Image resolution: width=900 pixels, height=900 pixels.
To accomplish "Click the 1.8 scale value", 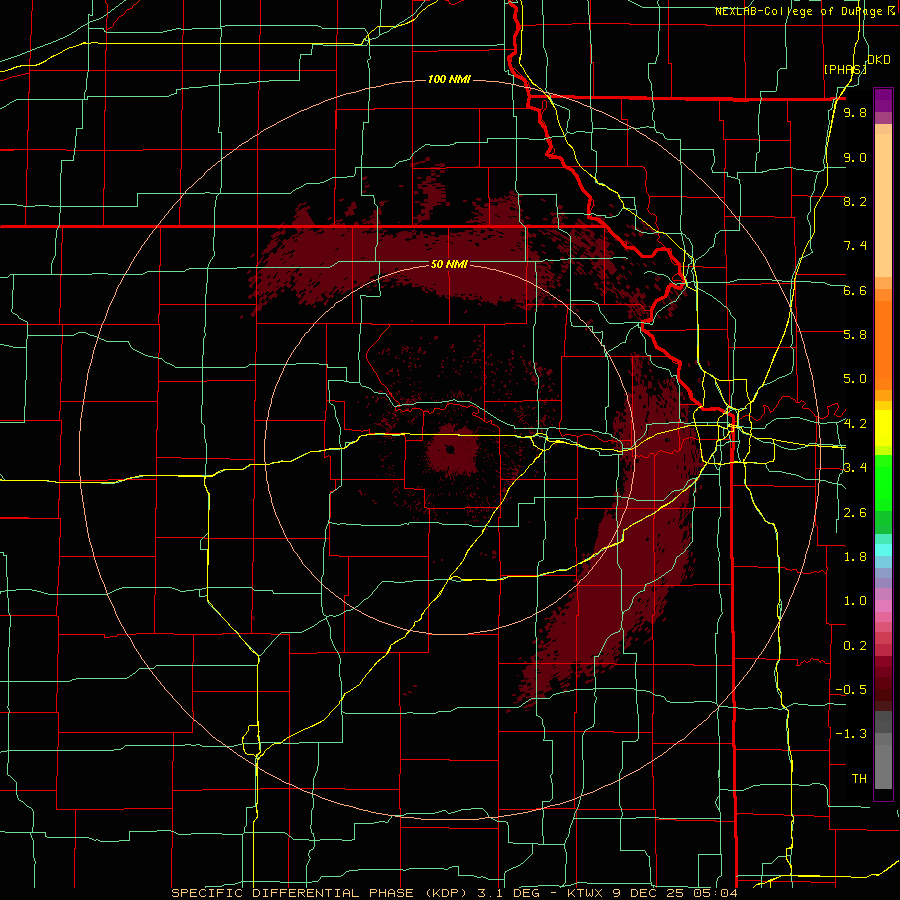I will pyautogui.click(x=855, y=557).
